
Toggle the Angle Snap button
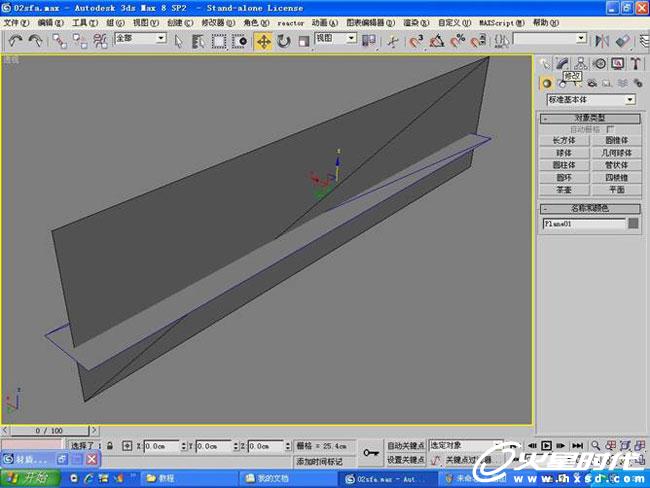point(437,41)
